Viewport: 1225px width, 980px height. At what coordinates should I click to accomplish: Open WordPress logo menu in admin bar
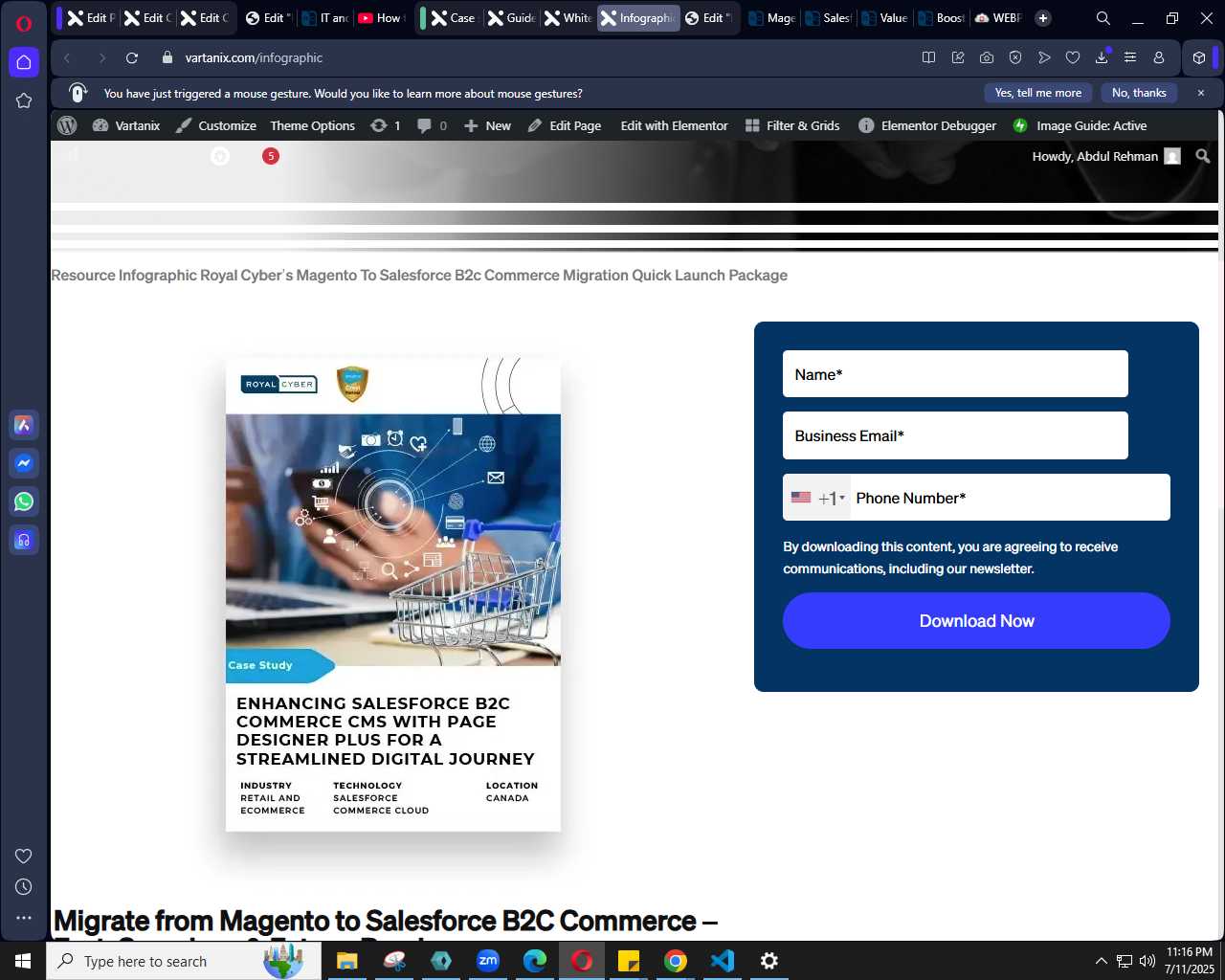click(x=67, y=125)
